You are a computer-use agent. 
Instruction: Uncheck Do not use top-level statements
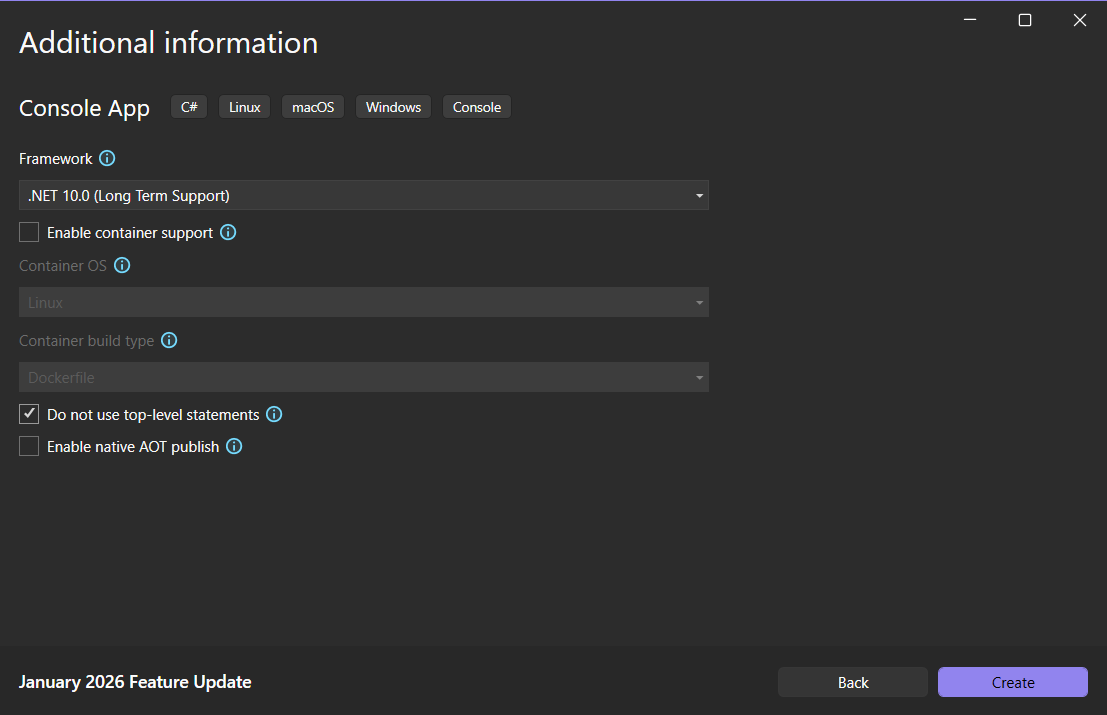pos(29,414)
